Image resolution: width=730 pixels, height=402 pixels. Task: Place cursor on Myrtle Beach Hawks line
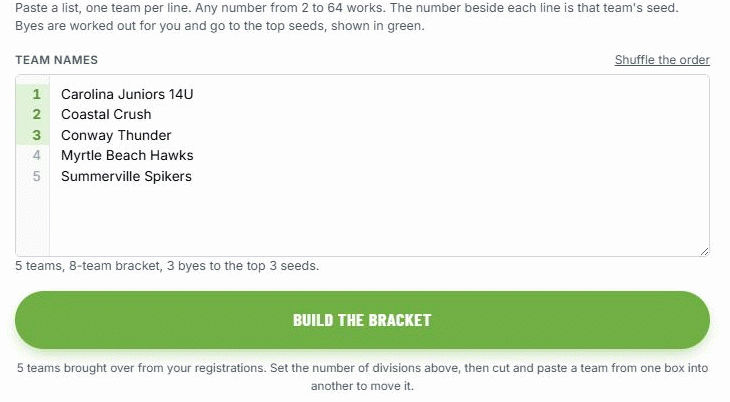tap(127, 156)
